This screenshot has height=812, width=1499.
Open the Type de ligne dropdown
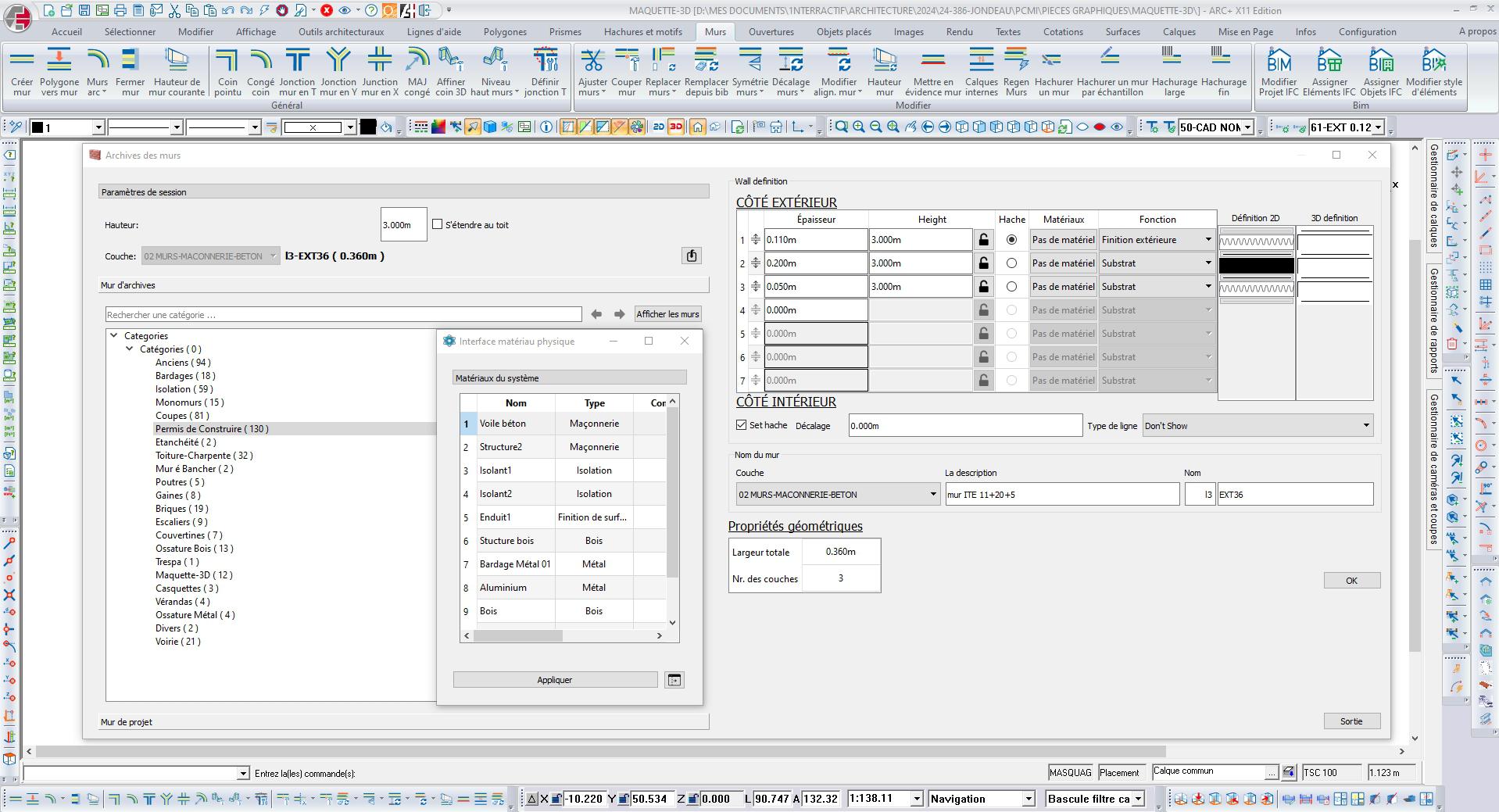(x=1257, y=426)
